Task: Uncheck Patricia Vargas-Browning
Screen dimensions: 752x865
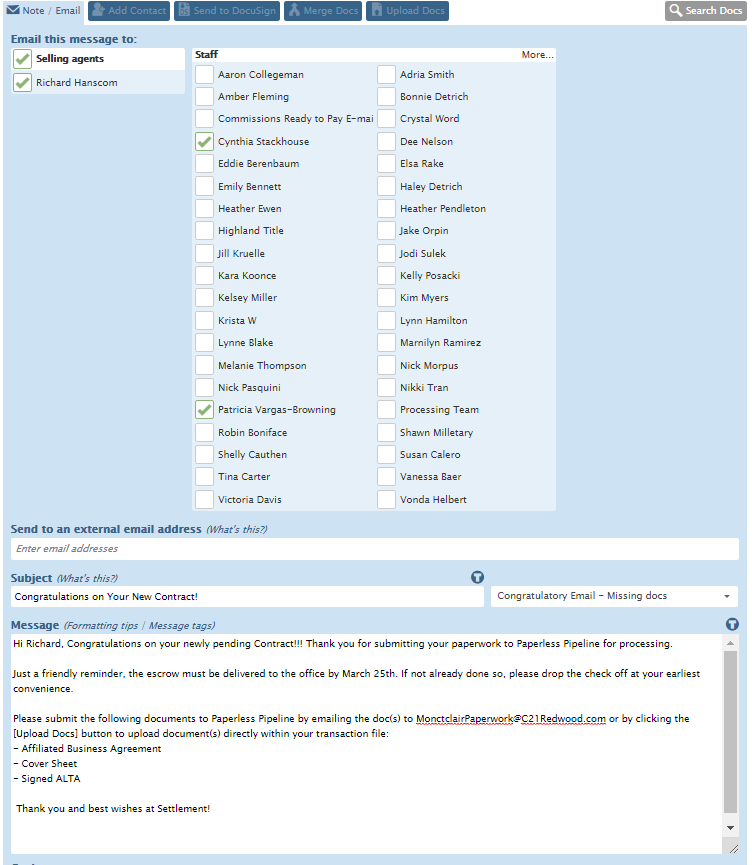Action: (x=204, y=410)
